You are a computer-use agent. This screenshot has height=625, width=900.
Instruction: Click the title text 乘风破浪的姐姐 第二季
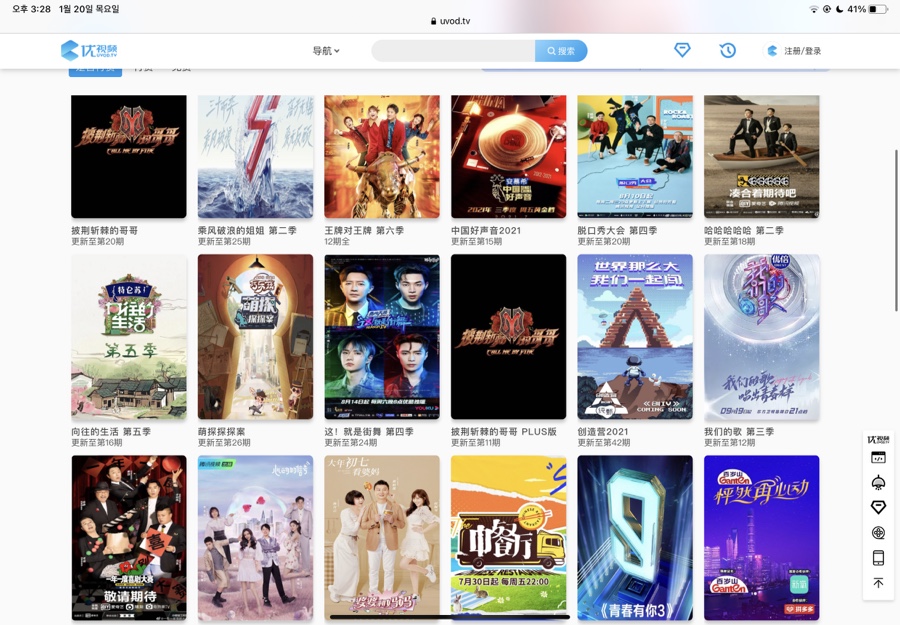247,230
